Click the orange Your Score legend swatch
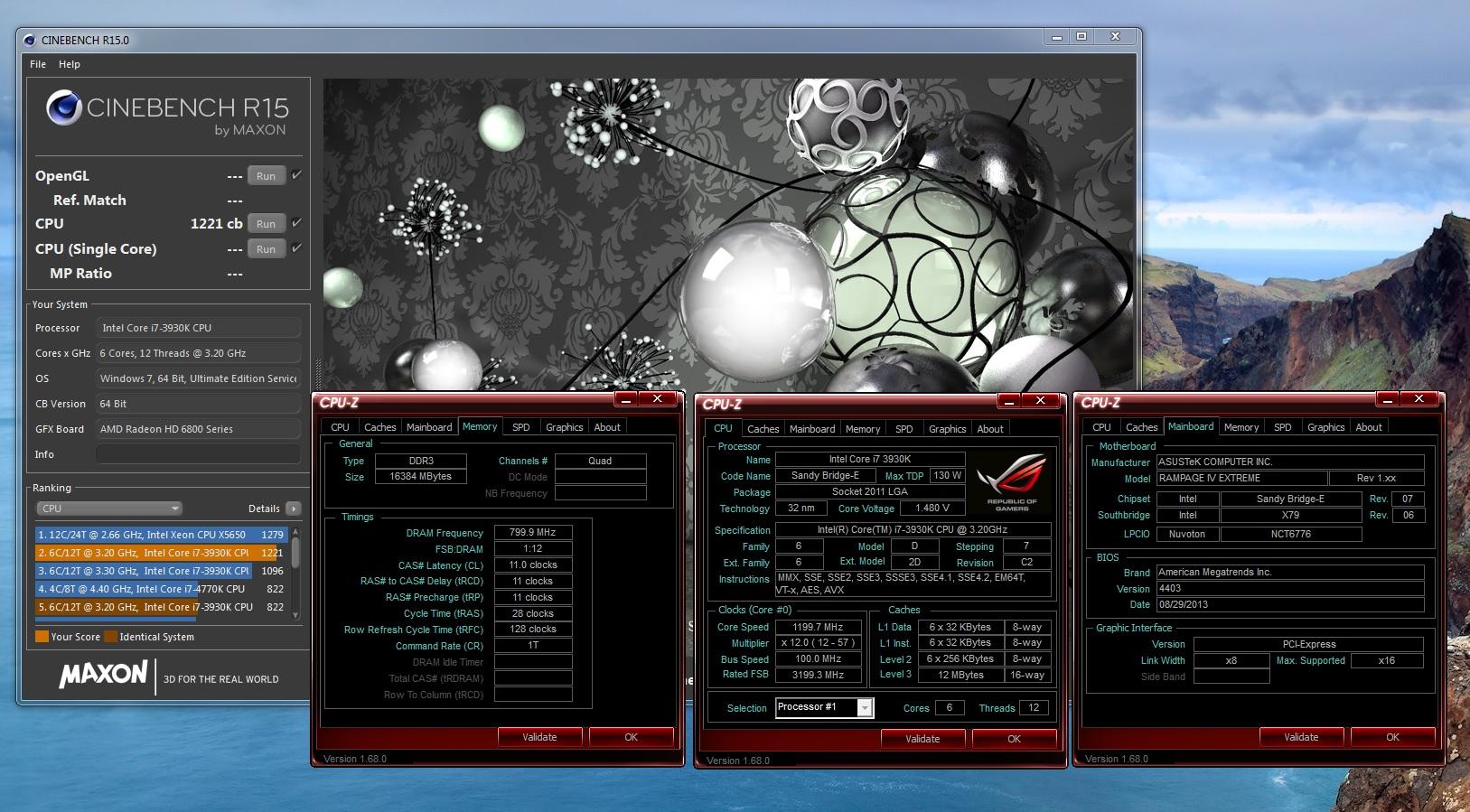 [x=42, y=637]
